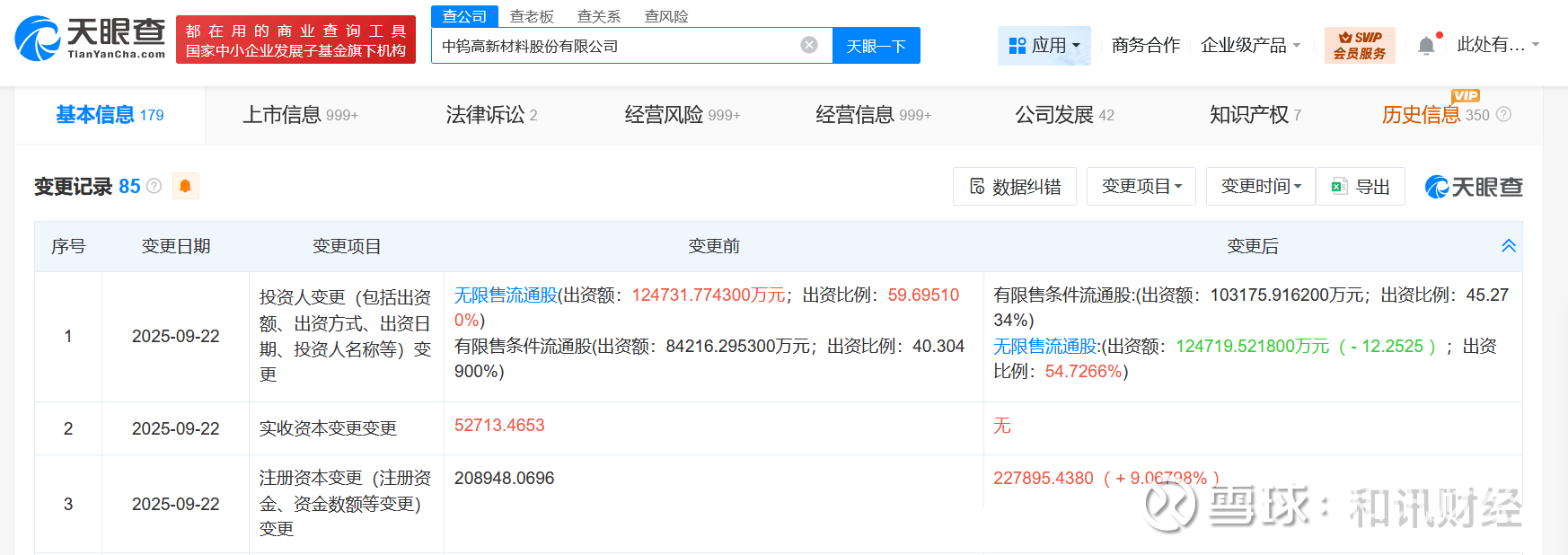Collapse the table with double-chevron icon

[x=1509, y=246]
